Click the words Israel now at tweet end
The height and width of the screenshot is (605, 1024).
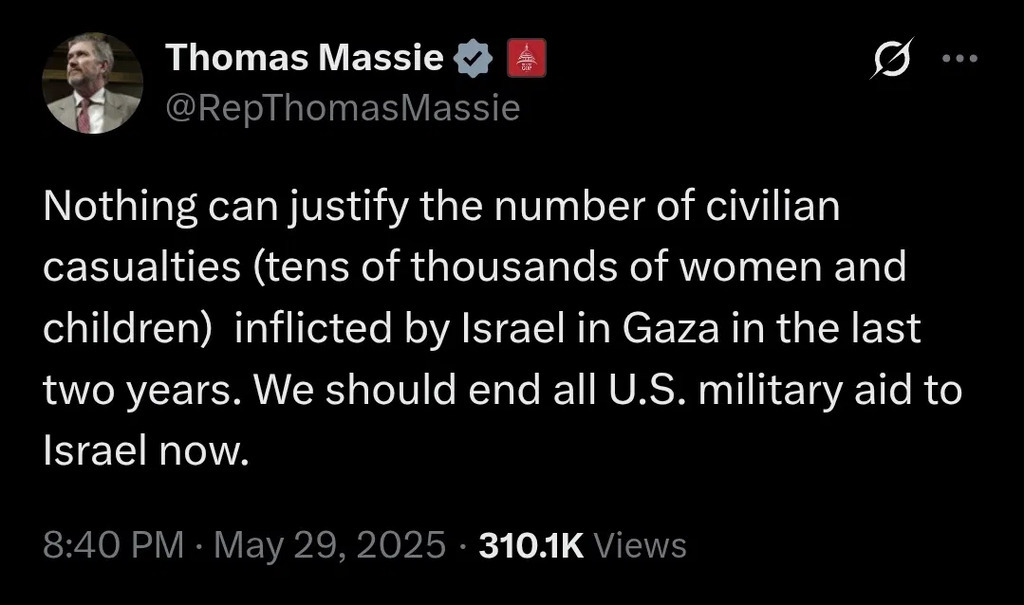click(143, 452)
